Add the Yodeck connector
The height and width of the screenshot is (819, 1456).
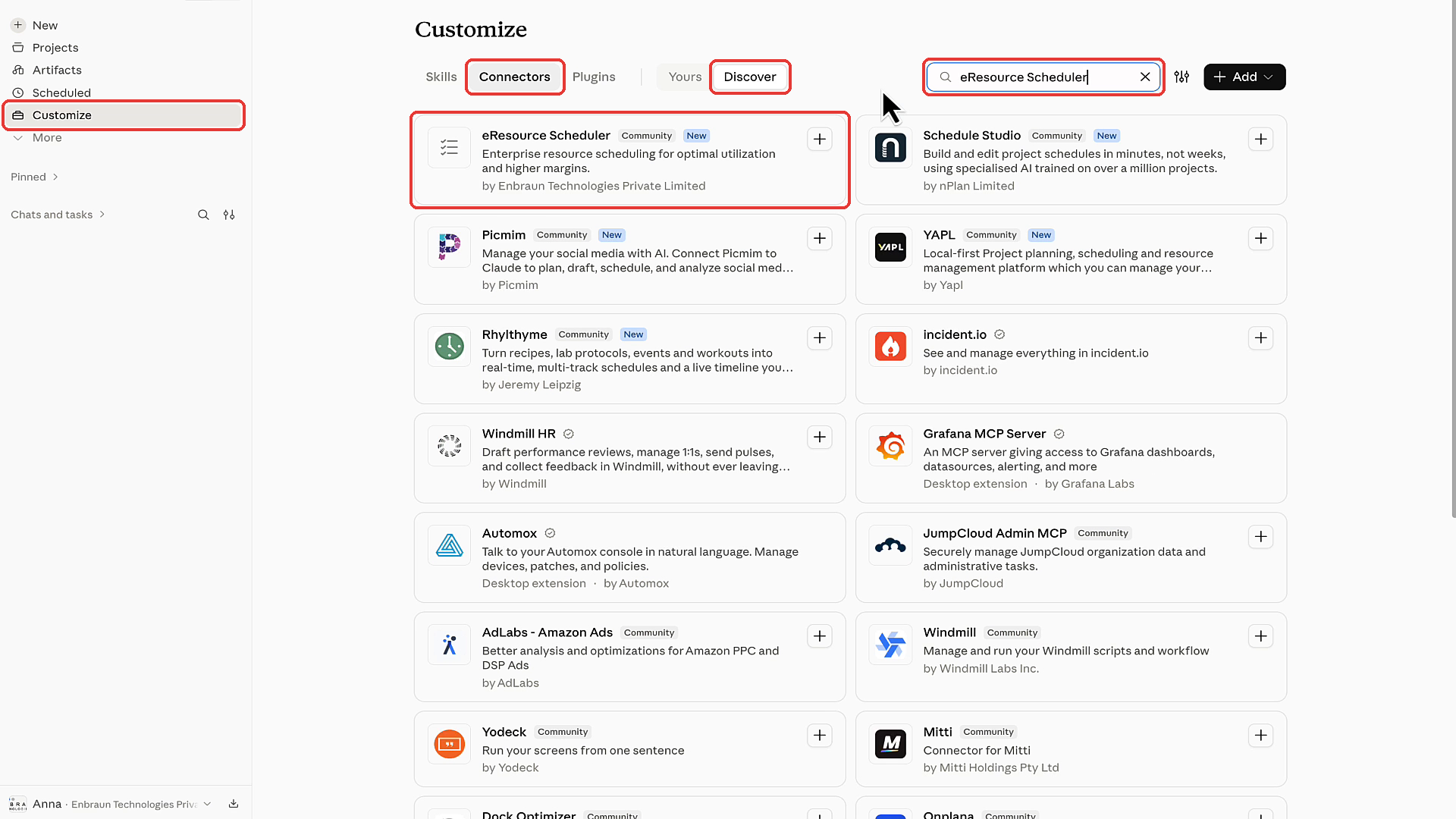point(820,736)
